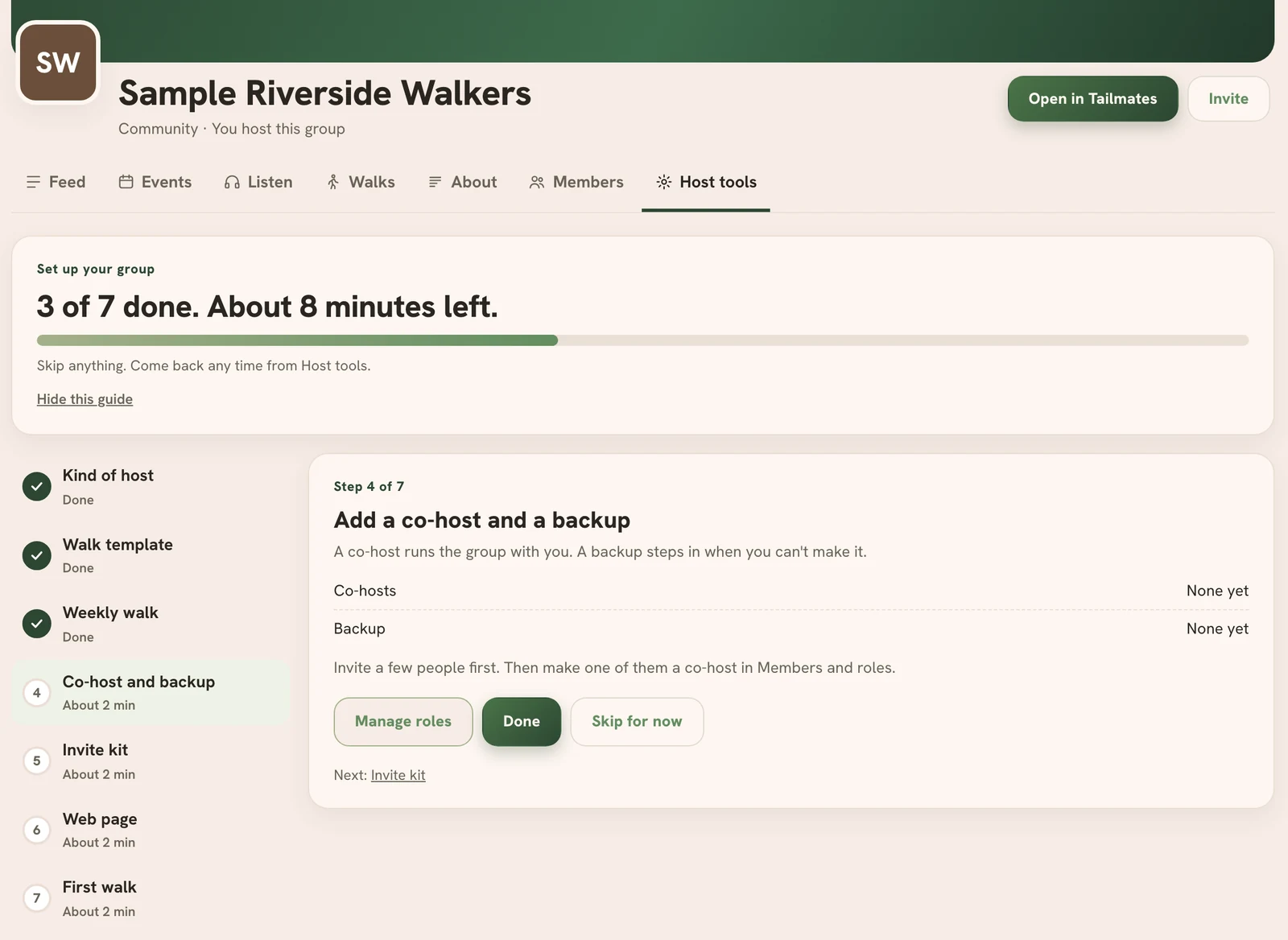Click the Host tools gear icon
The width and height of the screenshot is (1288, 940).
pyautogui.click(x=663, y=182)
